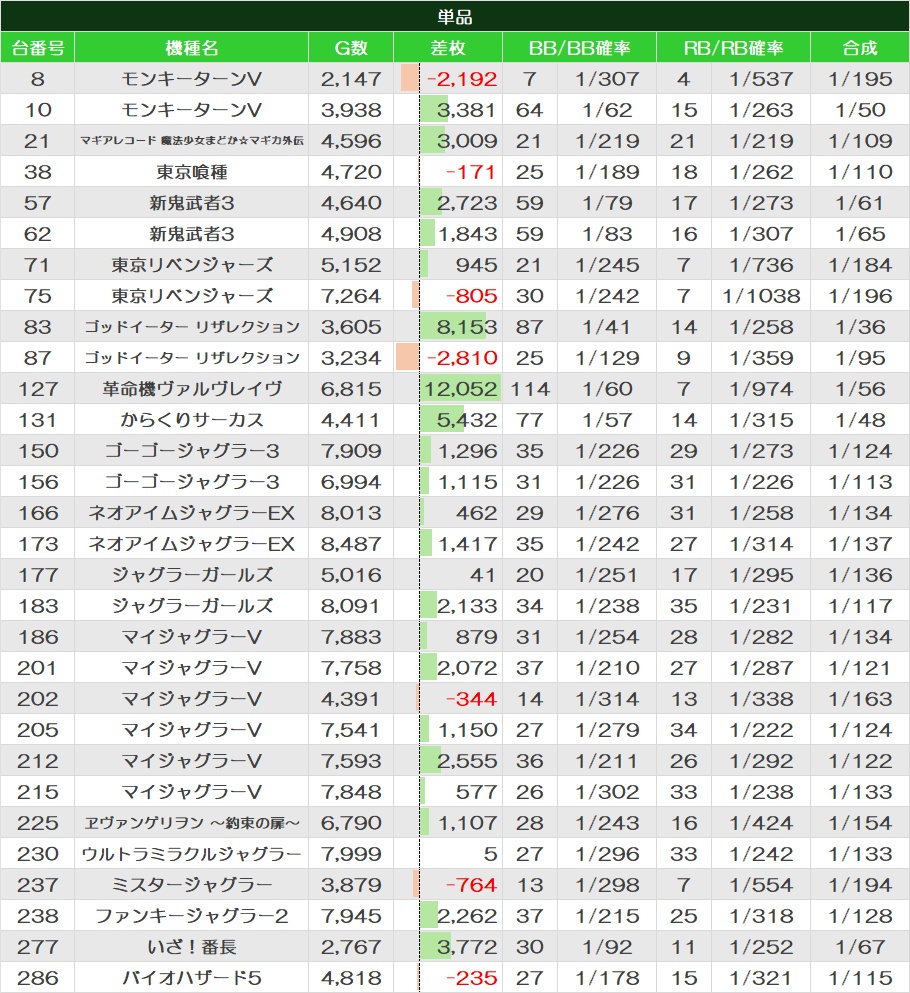The width and height of the screenshot is (910, 993).
Task: Click 新鬼武者3 in row 62
Action: pyautogui.click(x=191, y=234)
